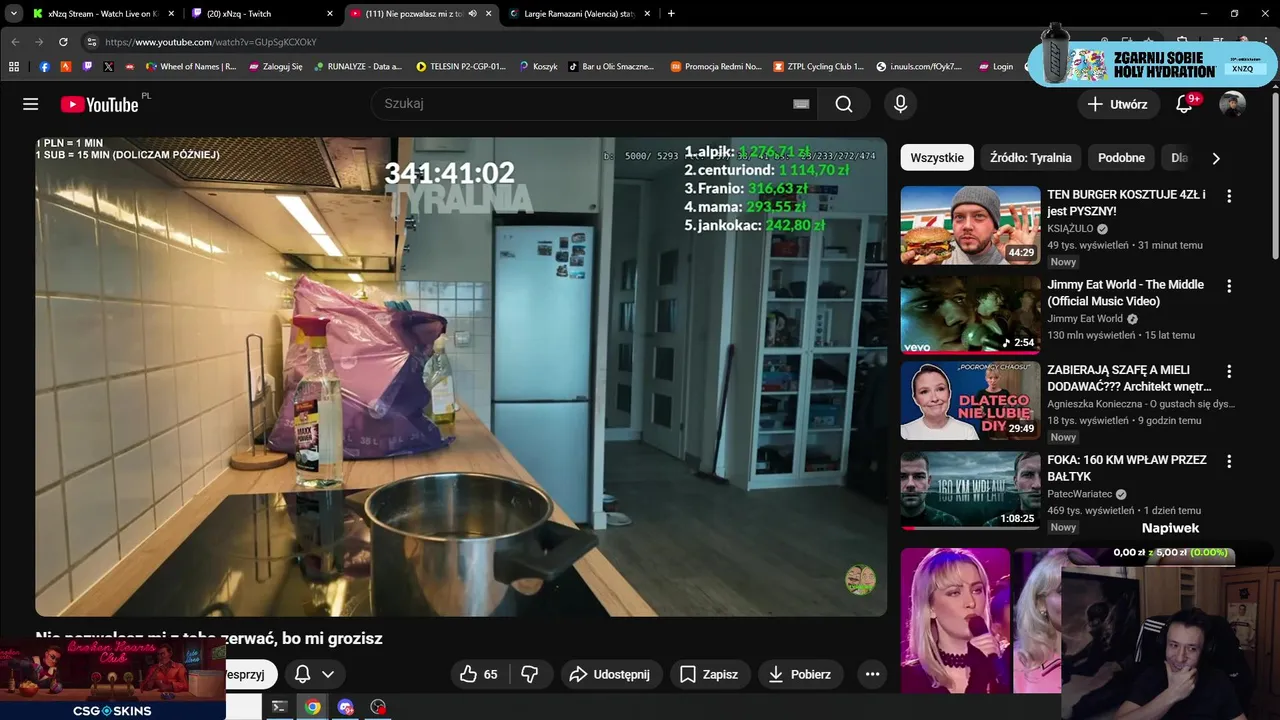This screenshot has height=720, width=1280.
Task: Click the main video player
Action: coord(461,377)
